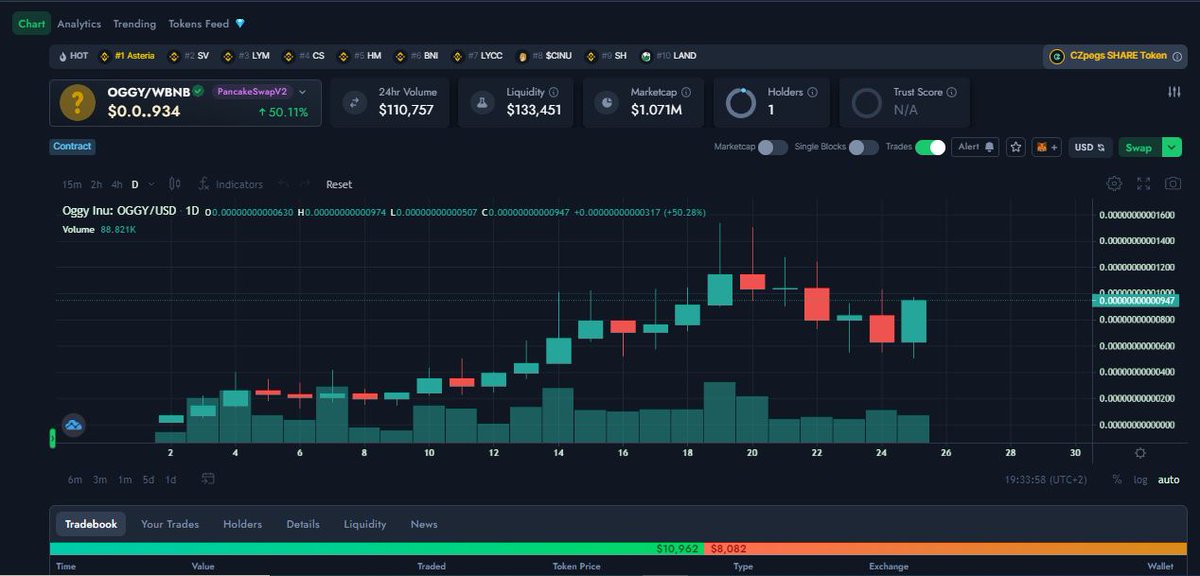The width and height of the screenshot is (1200, 576).
Task: Click the cloud chart-layout icon
Action: (74, 425)
